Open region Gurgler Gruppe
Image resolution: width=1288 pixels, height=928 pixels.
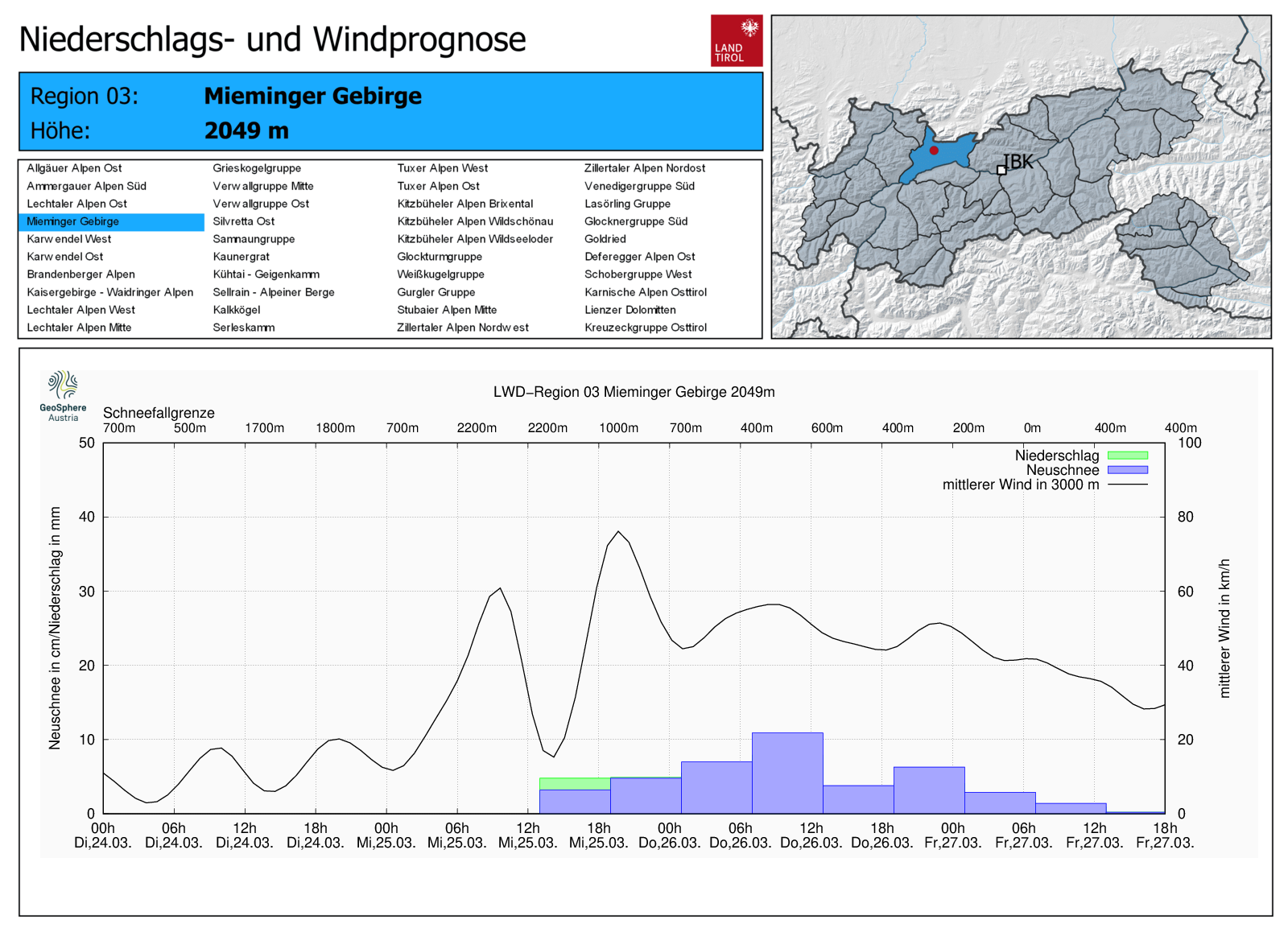click(436, 292)
